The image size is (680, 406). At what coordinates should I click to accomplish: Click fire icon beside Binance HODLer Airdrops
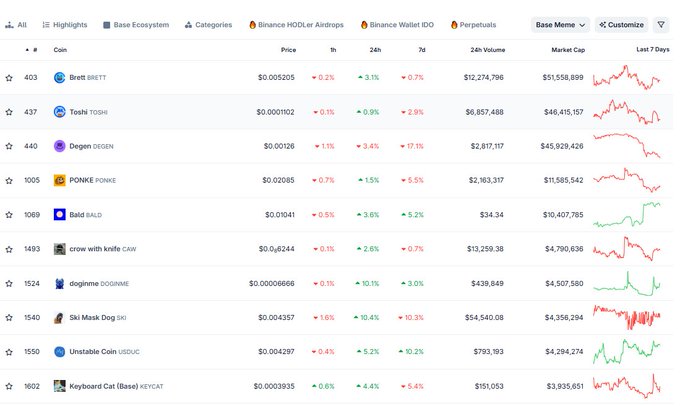click(252, 25)
